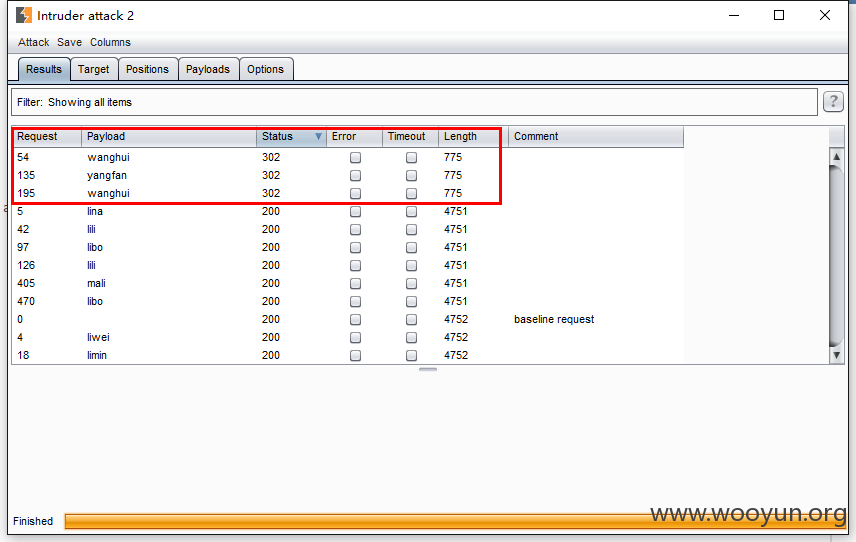The image size is (856, 542).
Task: Toggle Timeout checkbox for lina row
Action: 412,212
